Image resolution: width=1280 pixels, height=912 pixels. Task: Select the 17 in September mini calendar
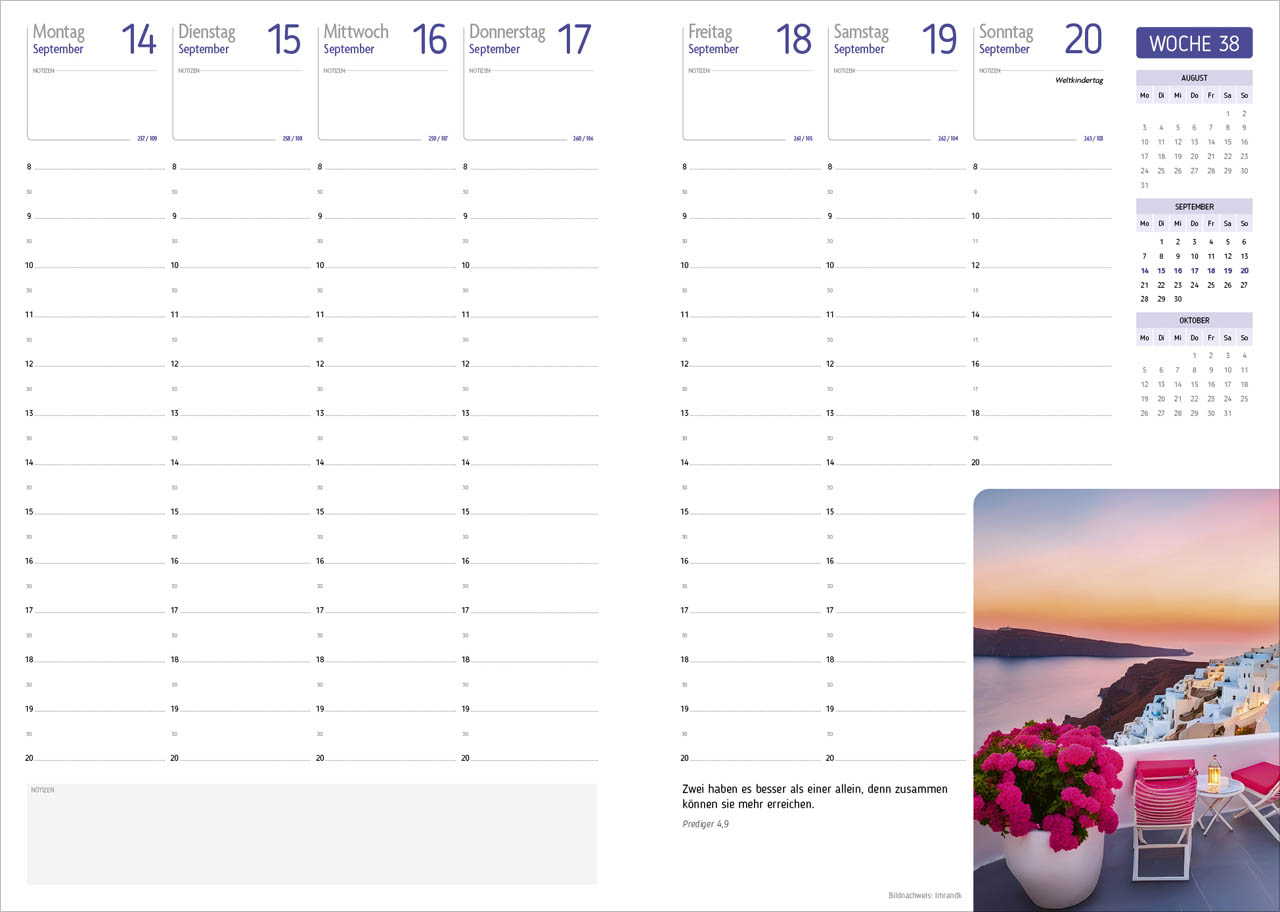click(1194, 271)
